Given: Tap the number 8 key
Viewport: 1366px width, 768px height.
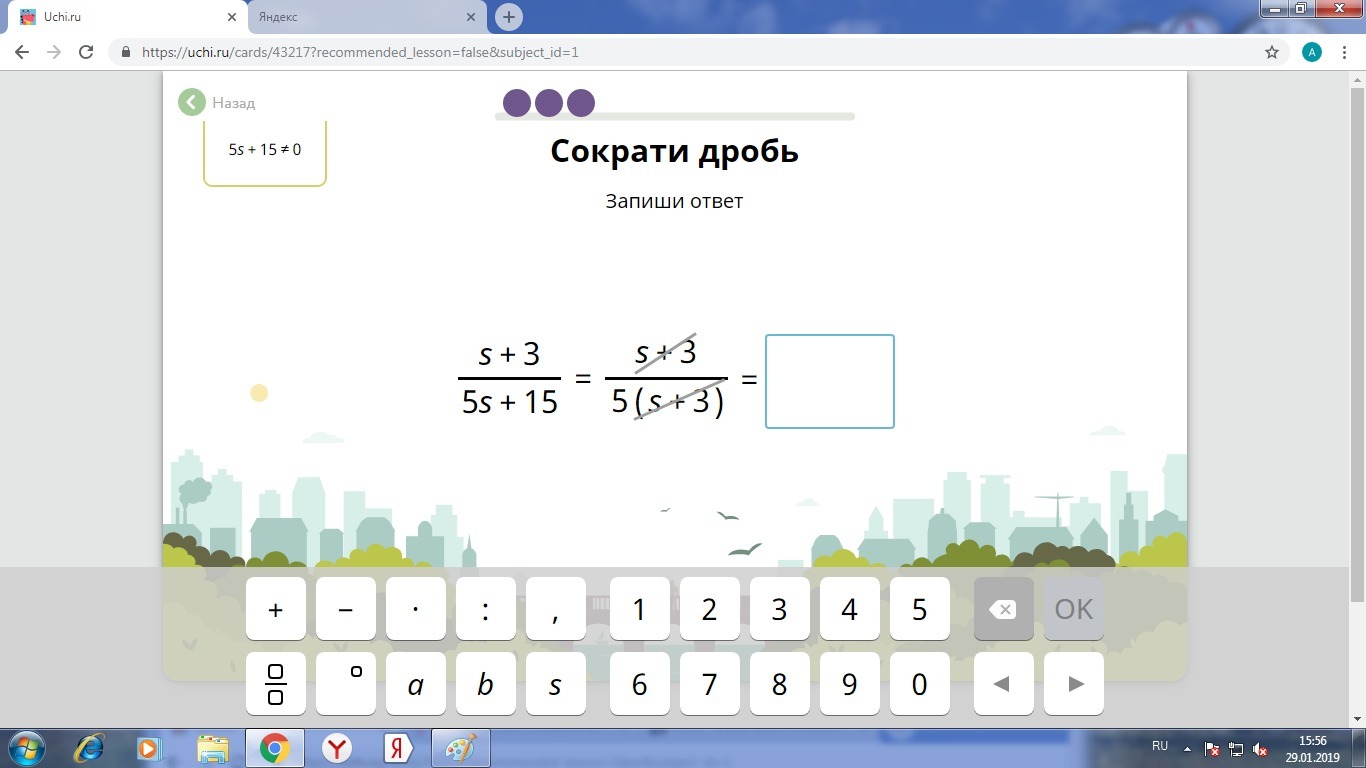Looking at the screenshot, I should [780, 684].
